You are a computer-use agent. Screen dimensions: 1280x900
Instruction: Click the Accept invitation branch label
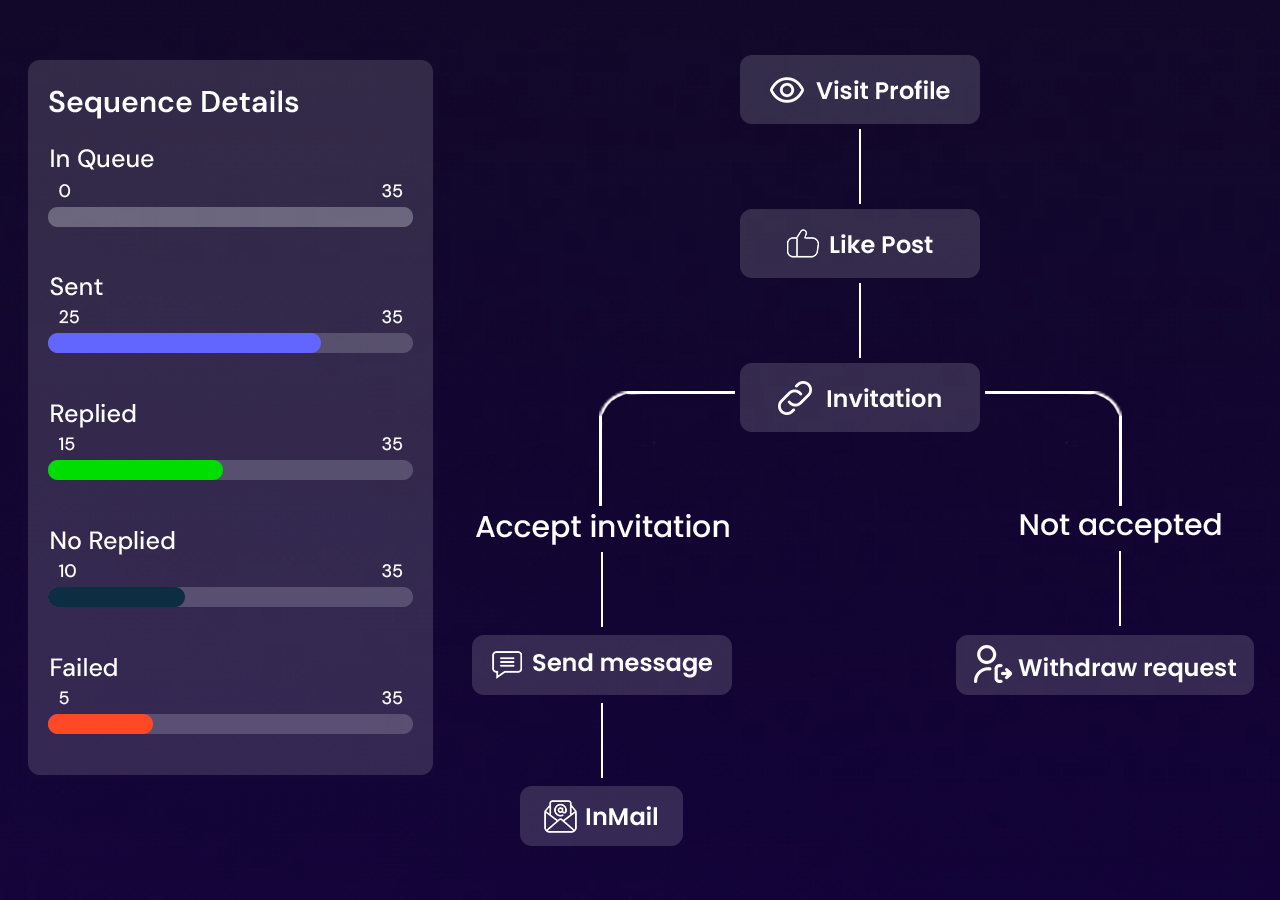point(602,527)
